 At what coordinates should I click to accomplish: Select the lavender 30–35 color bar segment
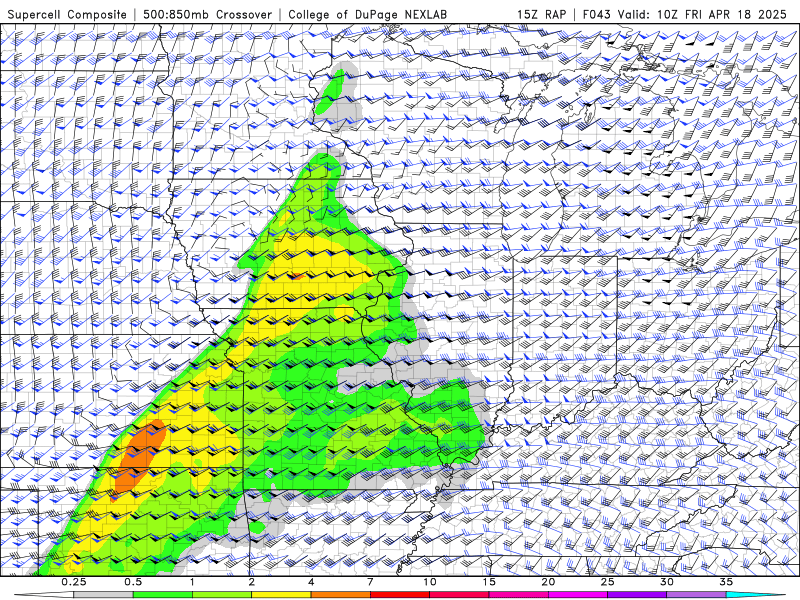coord(696,595)
